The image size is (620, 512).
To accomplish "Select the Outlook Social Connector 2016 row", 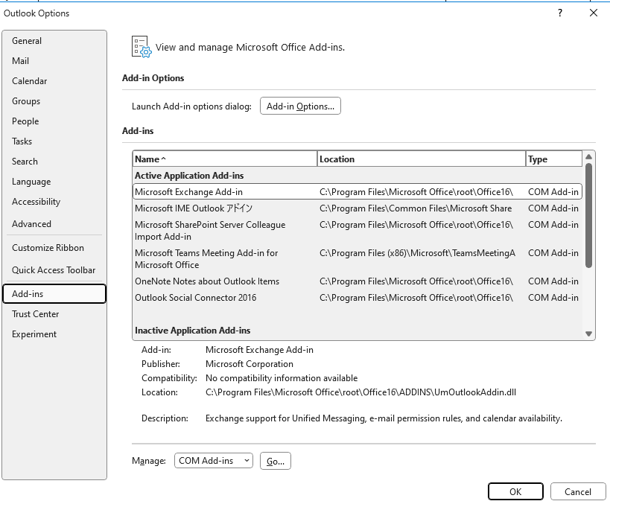I will pos(357,298).
